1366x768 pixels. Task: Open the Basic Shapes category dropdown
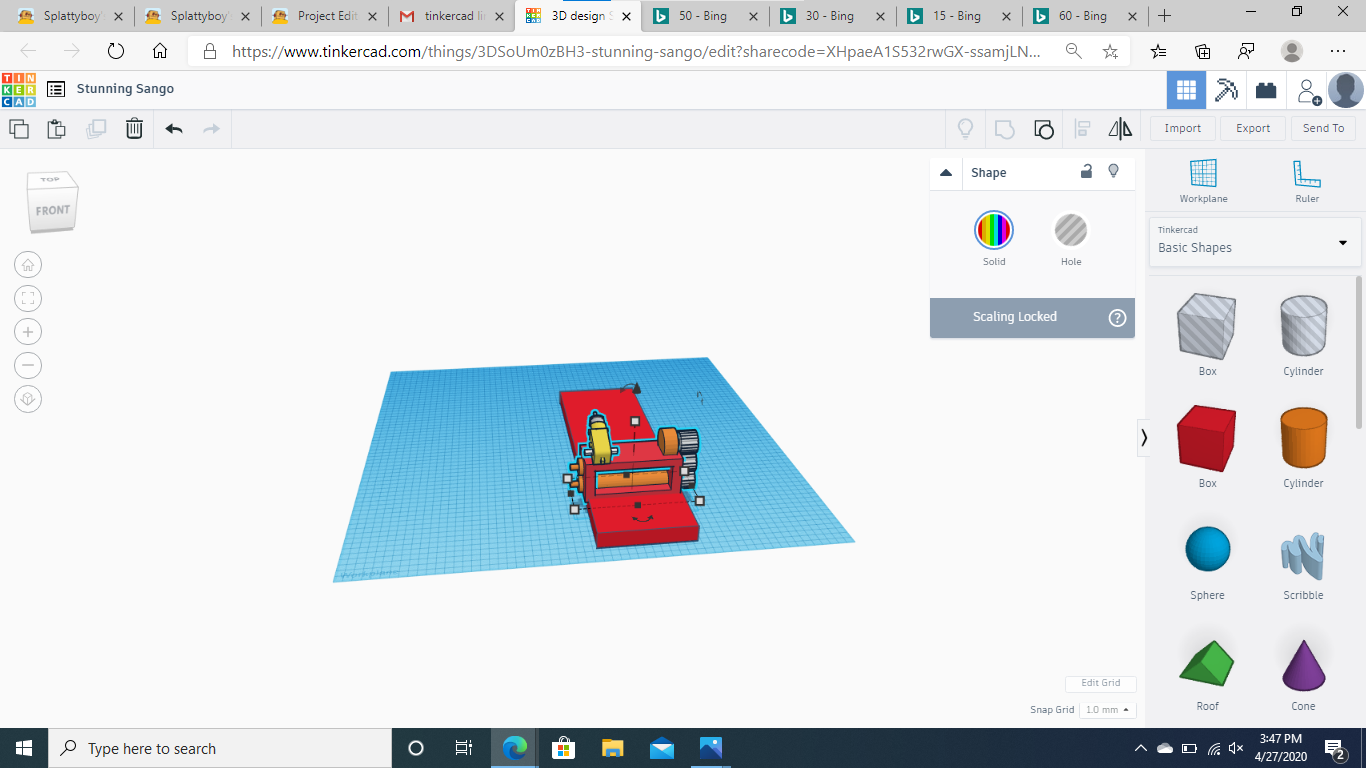1254,242
